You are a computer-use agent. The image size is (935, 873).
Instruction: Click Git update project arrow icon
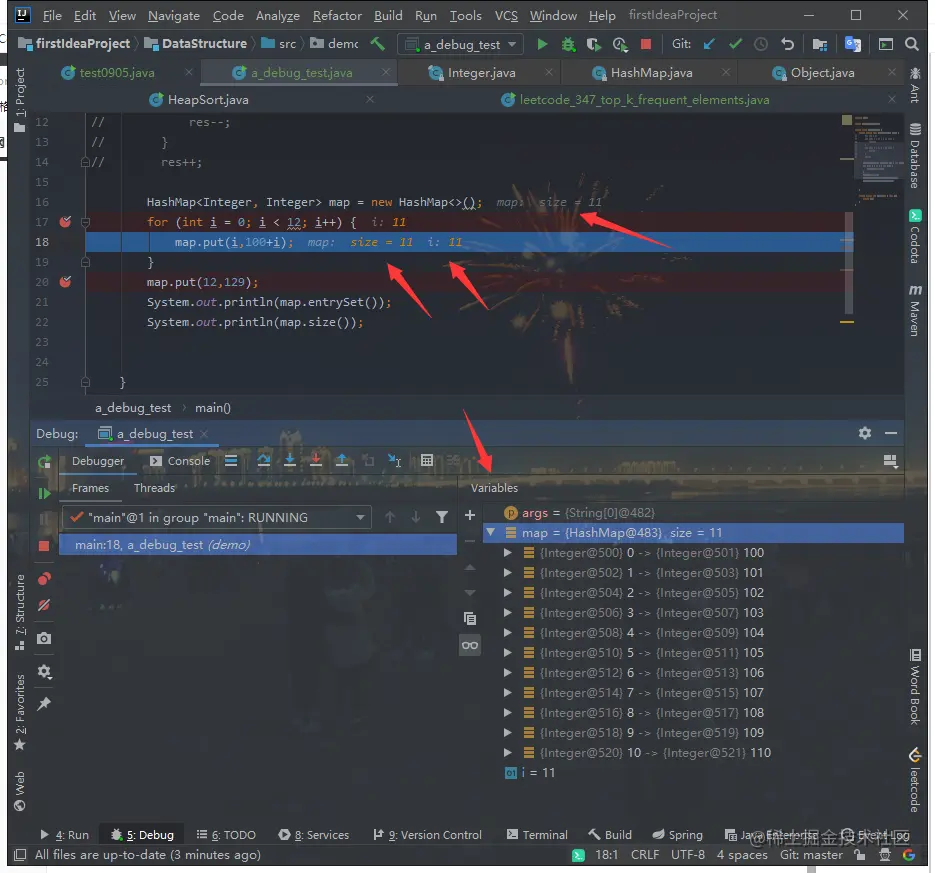[708, 44]
